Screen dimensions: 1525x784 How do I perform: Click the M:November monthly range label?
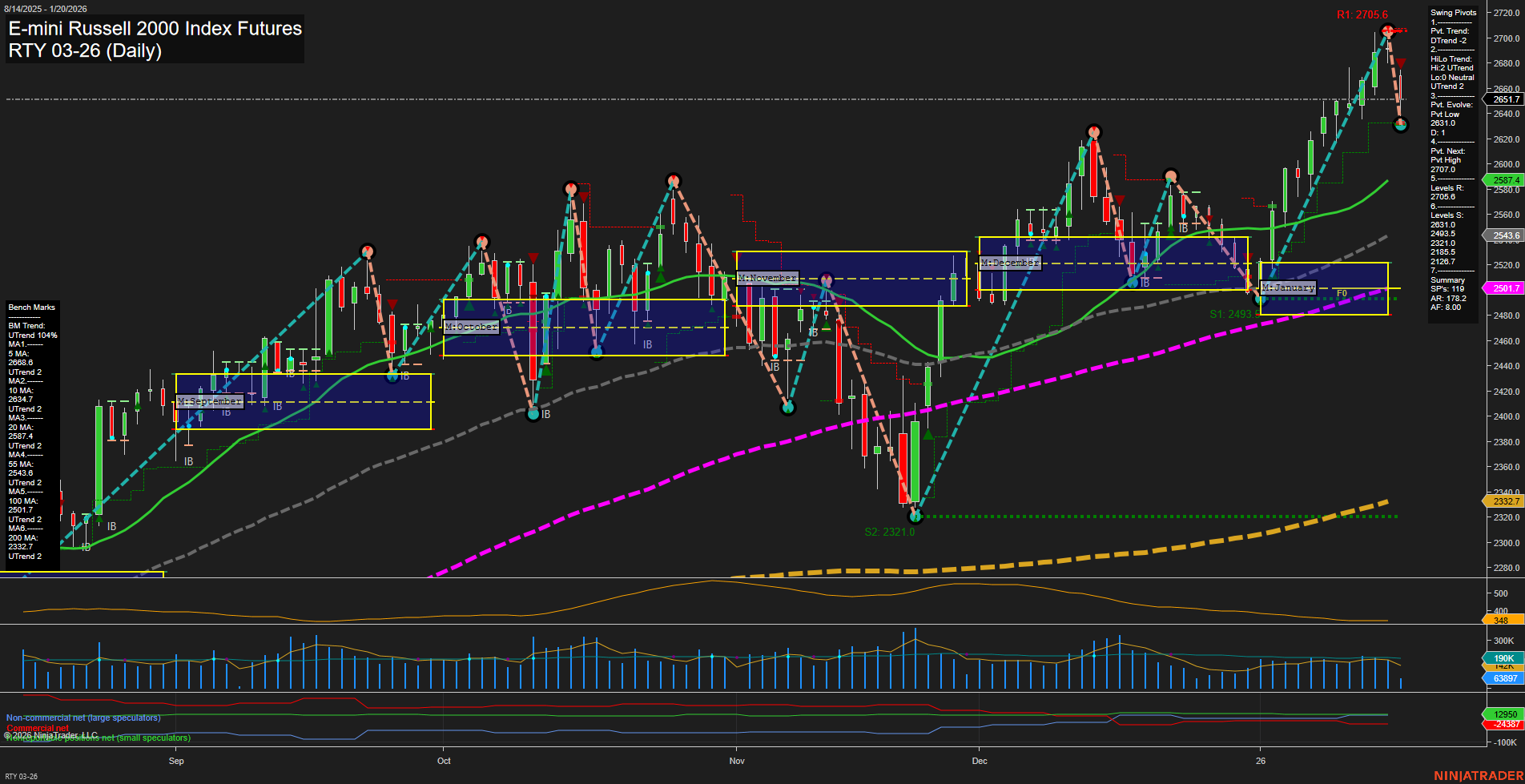point(767,277)
